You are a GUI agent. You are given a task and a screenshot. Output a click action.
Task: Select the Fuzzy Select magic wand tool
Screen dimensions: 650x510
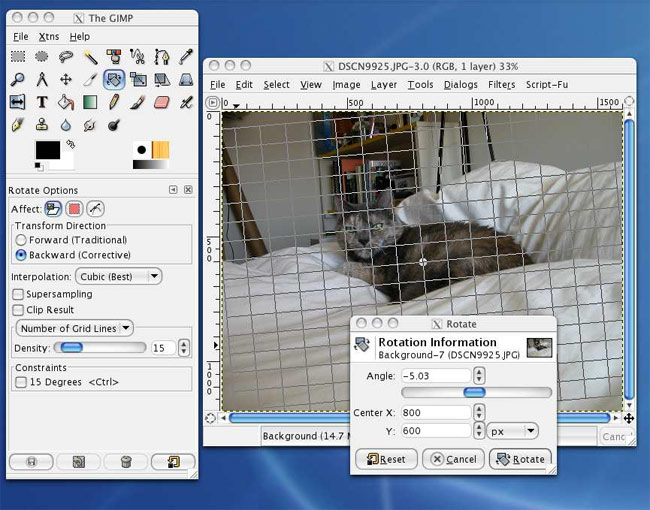90,57
